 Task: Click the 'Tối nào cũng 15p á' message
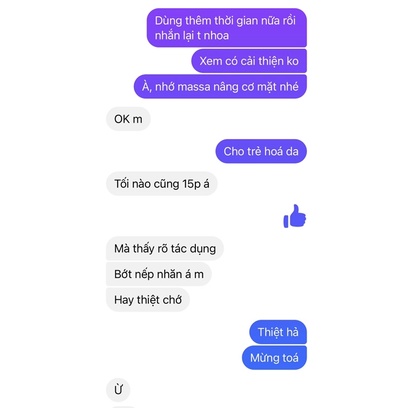[x=162, y=184]
